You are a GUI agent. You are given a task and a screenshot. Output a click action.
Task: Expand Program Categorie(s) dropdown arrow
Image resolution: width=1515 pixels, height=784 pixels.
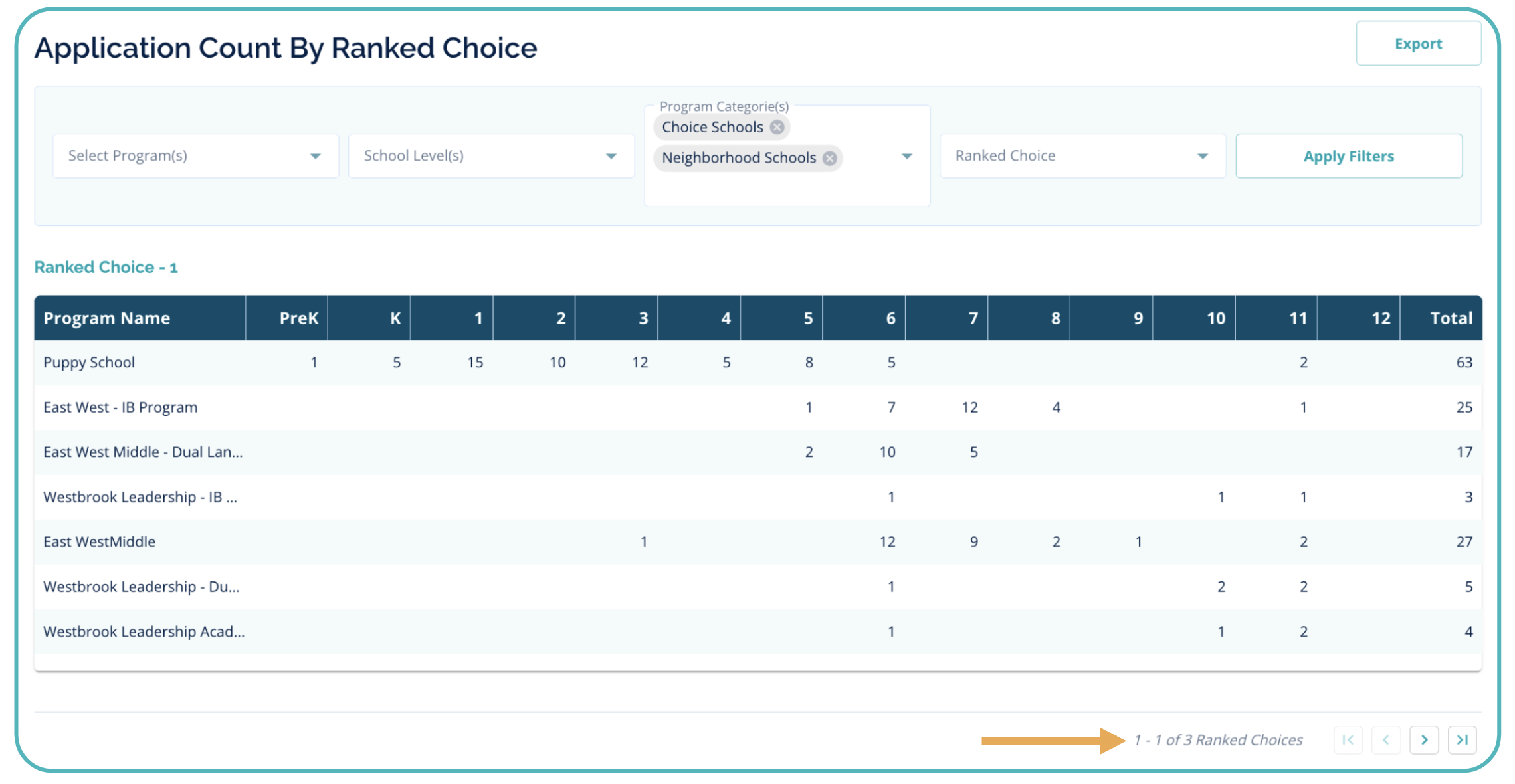pos(906,156)
